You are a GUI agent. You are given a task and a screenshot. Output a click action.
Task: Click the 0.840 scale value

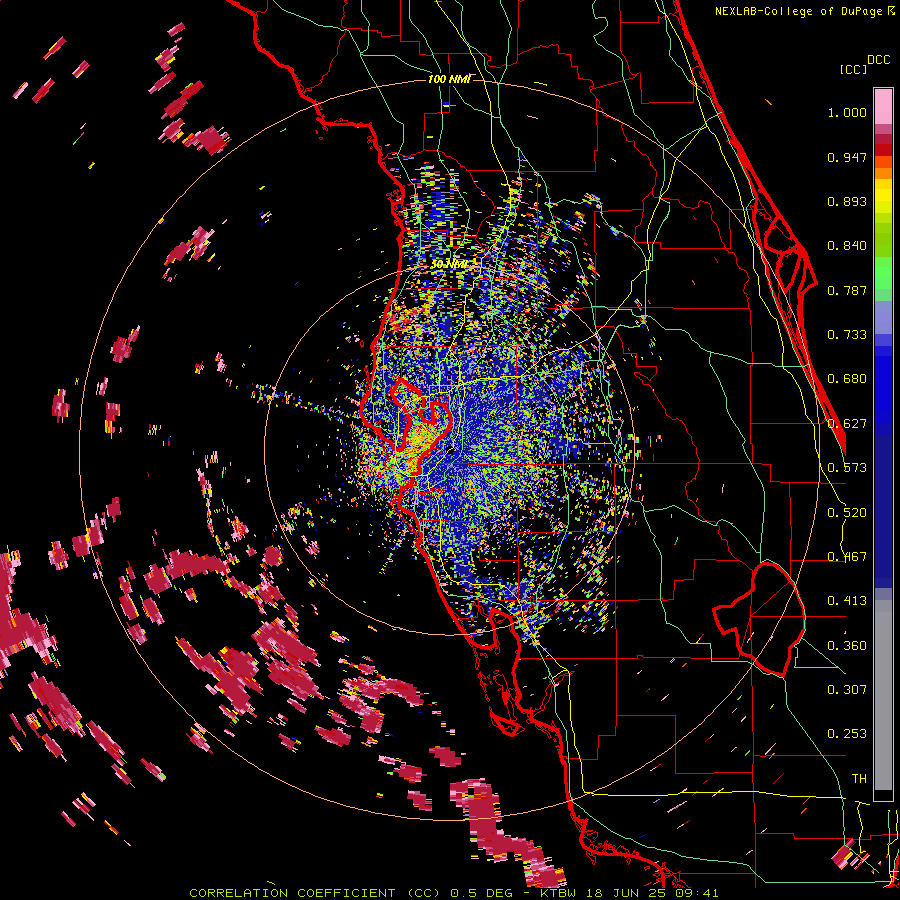[847, 246]
